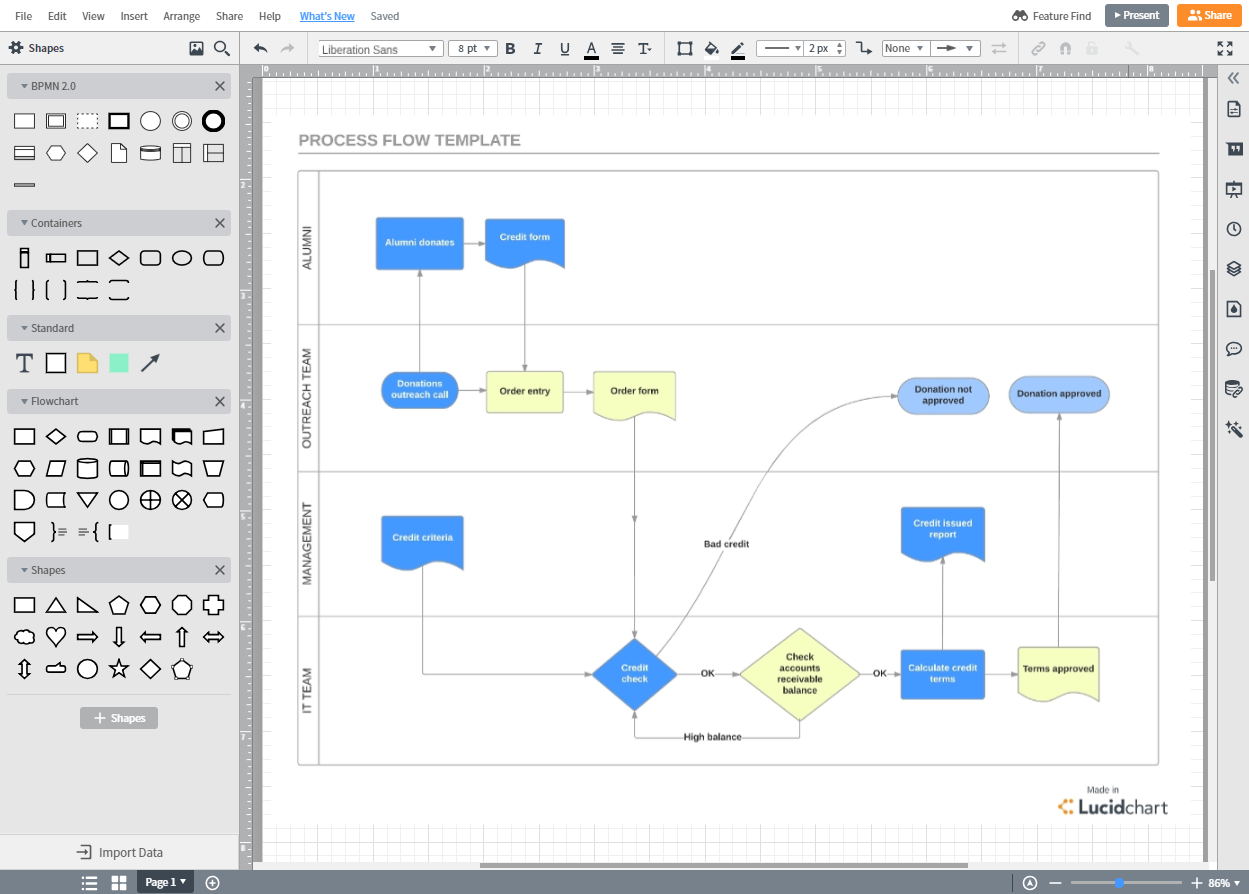This screenshot has height=894, width=1249.
Task: Open the Insert menu
Action: [134, 16]
